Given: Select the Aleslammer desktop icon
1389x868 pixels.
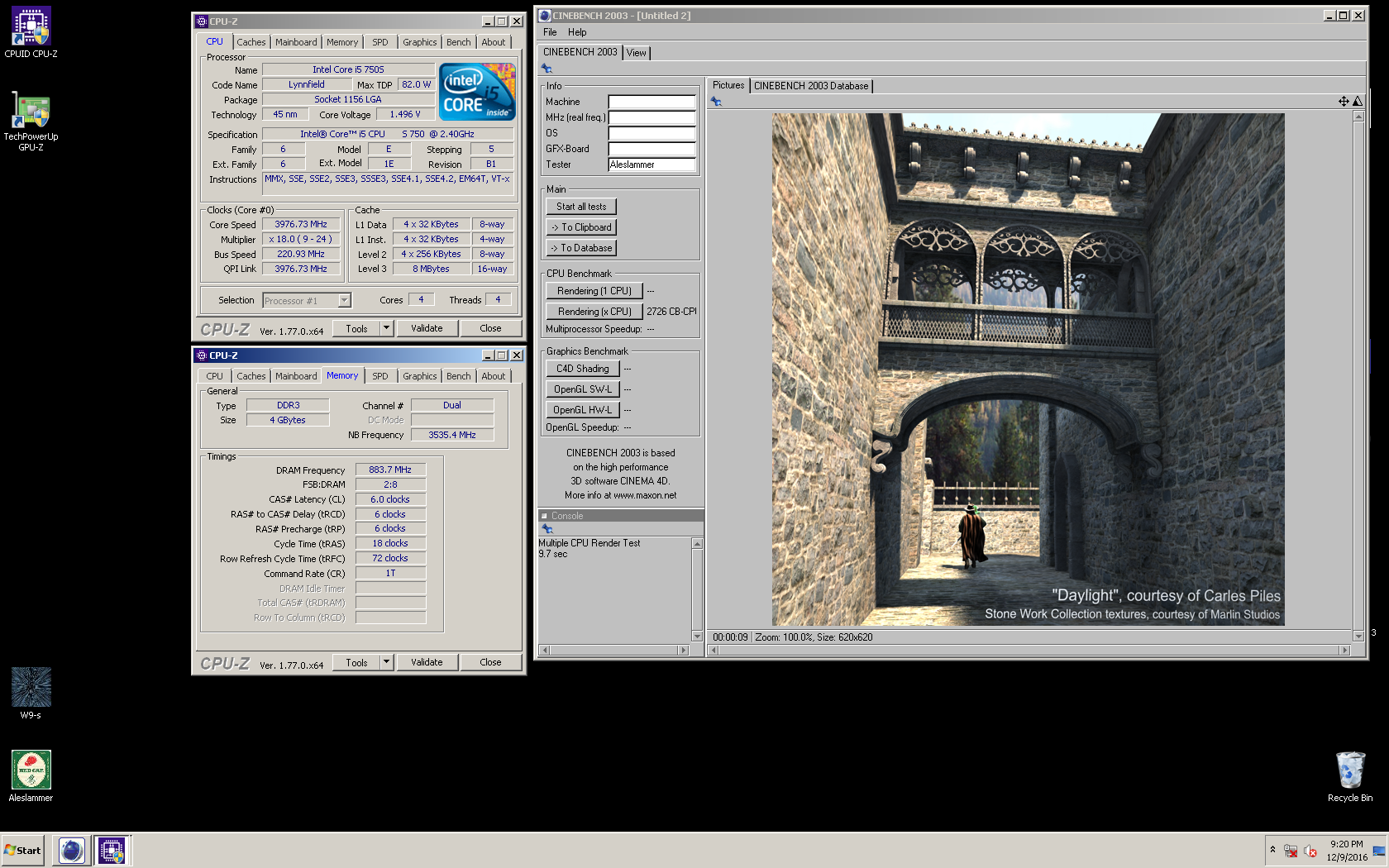Looking at the screenshot, I should (31, 775).
